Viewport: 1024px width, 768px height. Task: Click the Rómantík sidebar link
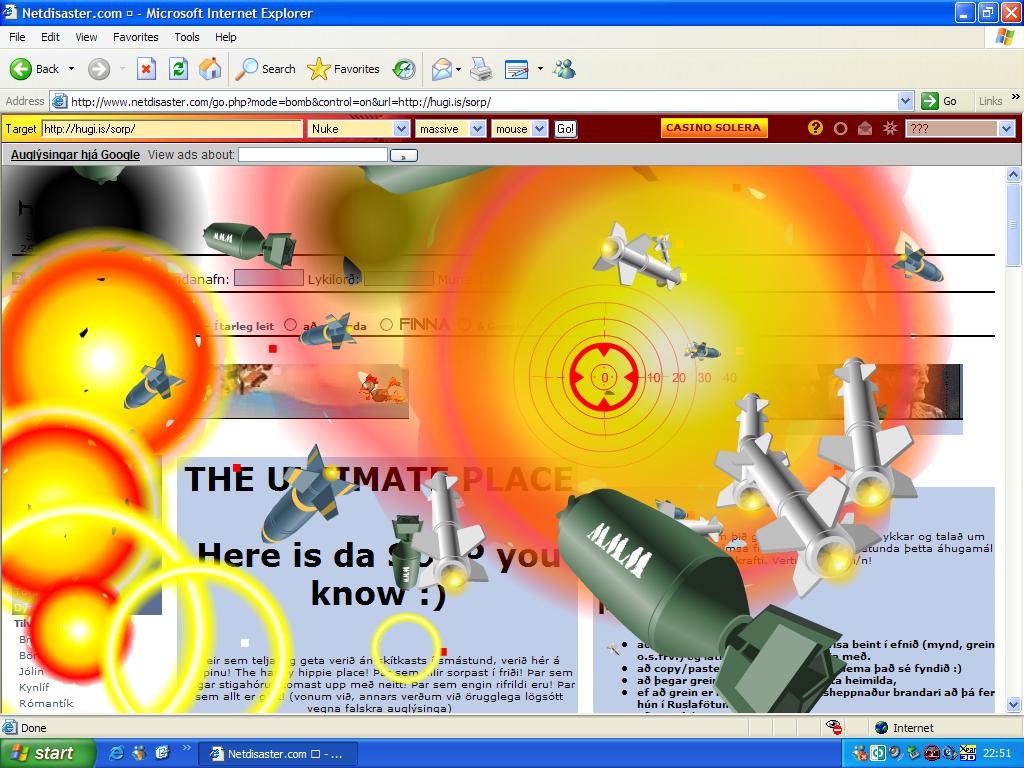(46, 703)
